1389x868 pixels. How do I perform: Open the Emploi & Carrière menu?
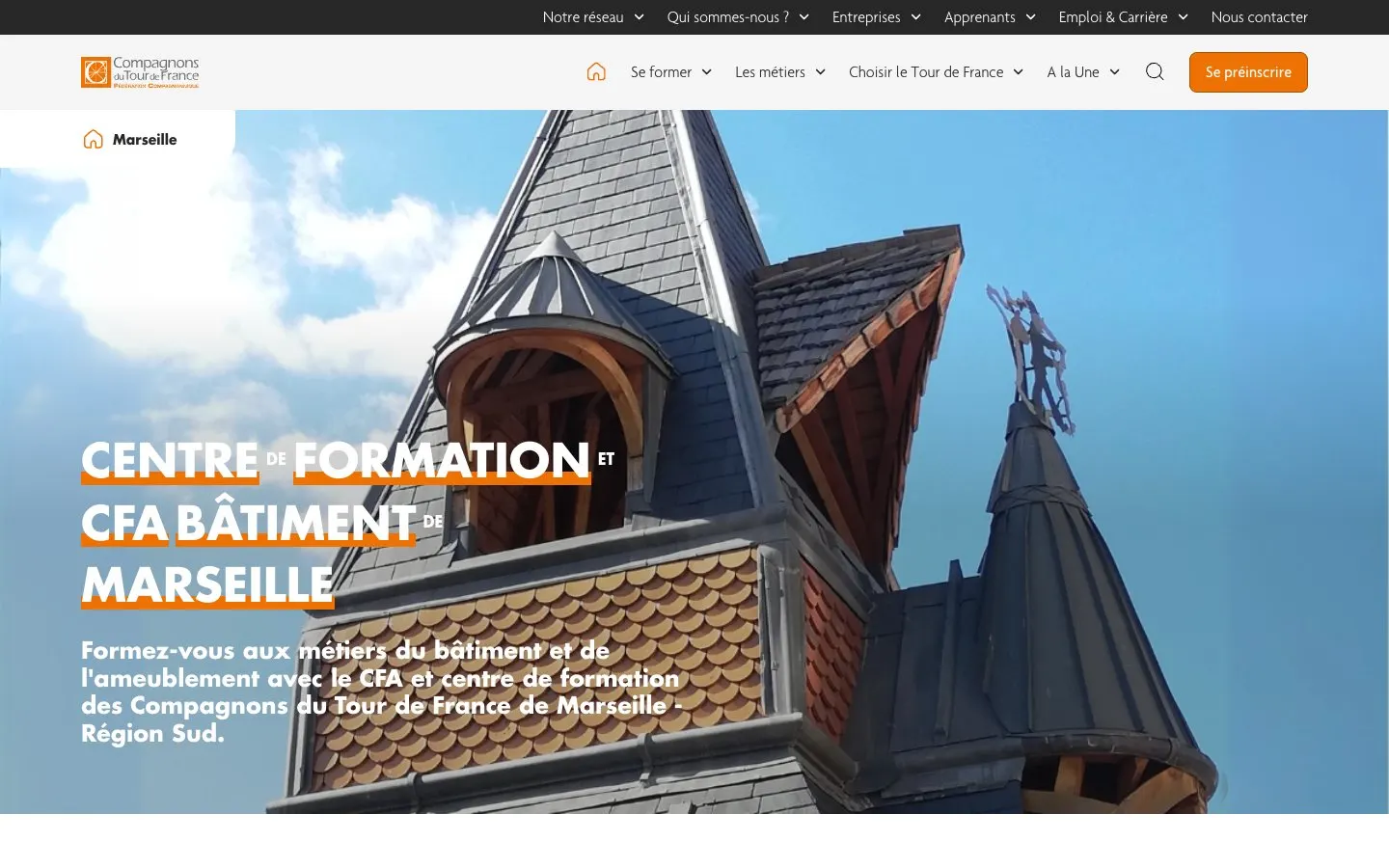1112,17
